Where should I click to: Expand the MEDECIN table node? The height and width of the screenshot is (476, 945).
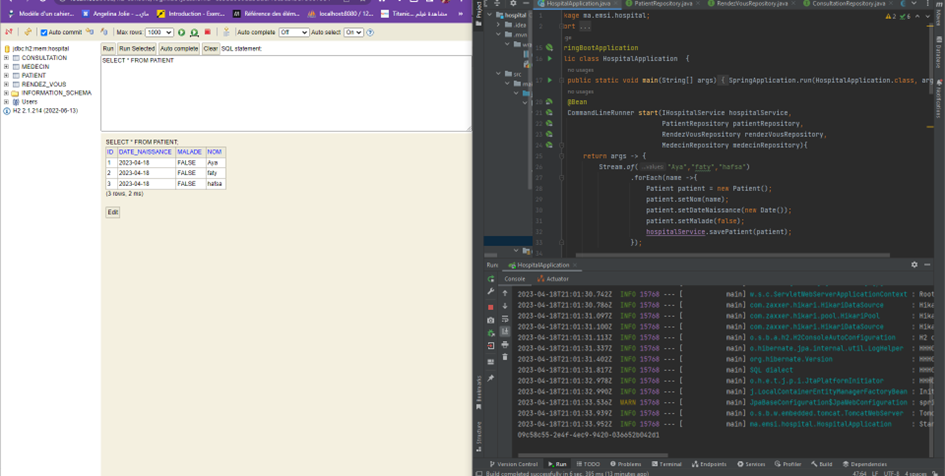coord(6,67)
